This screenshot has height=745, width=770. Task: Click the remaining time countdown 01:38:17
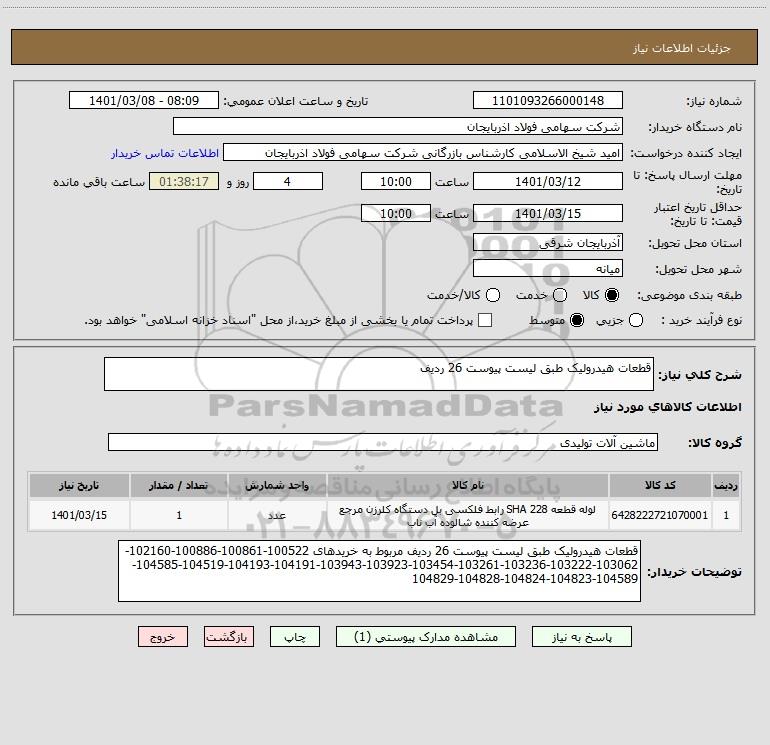click(x=184, y=181)
